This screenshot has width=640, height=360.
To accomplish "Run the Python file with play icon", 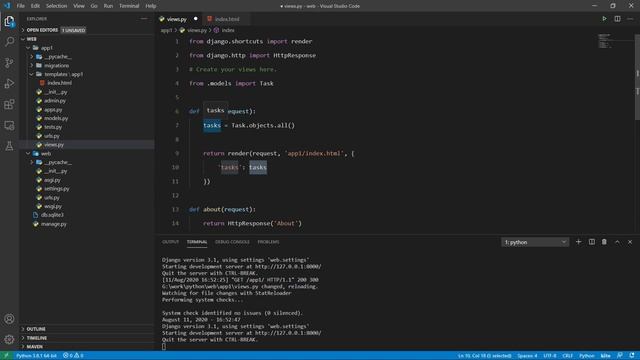I will (604, 19).
